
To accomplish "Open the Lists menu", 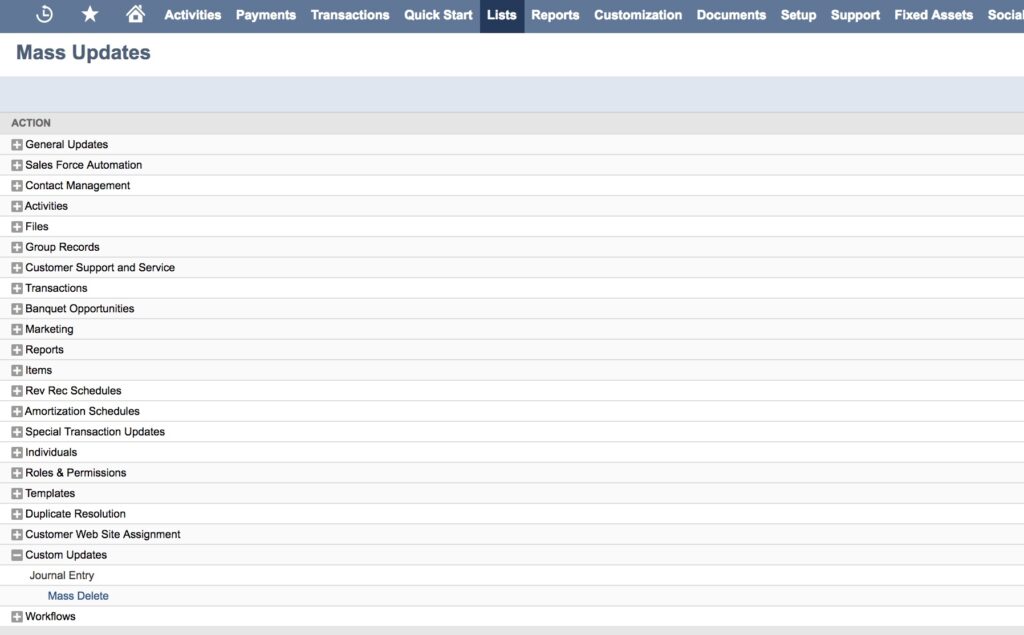I will (x=502, y=15).
